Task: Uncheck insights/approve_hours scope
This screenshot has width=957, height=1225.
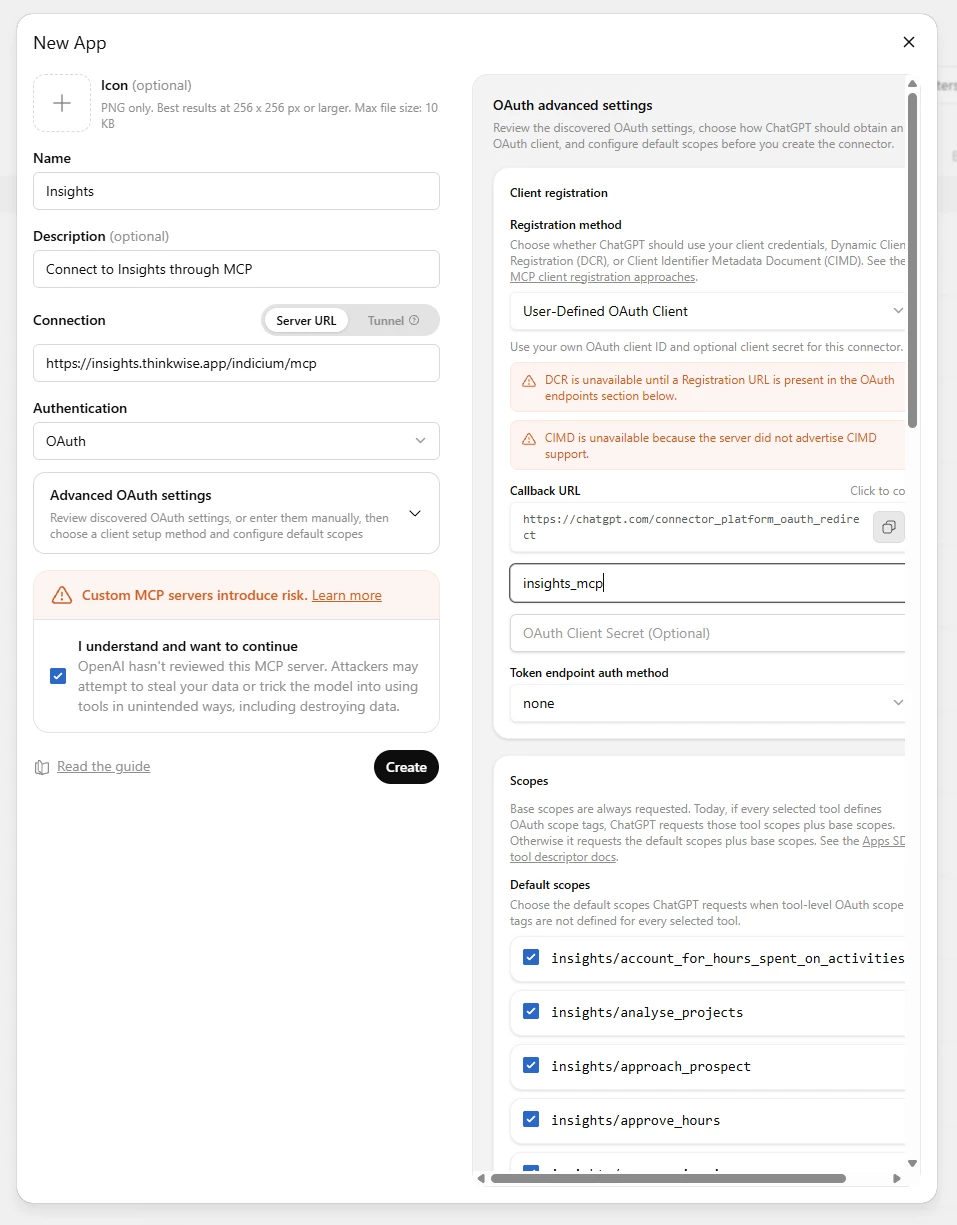Action: tap(531, 1120)
